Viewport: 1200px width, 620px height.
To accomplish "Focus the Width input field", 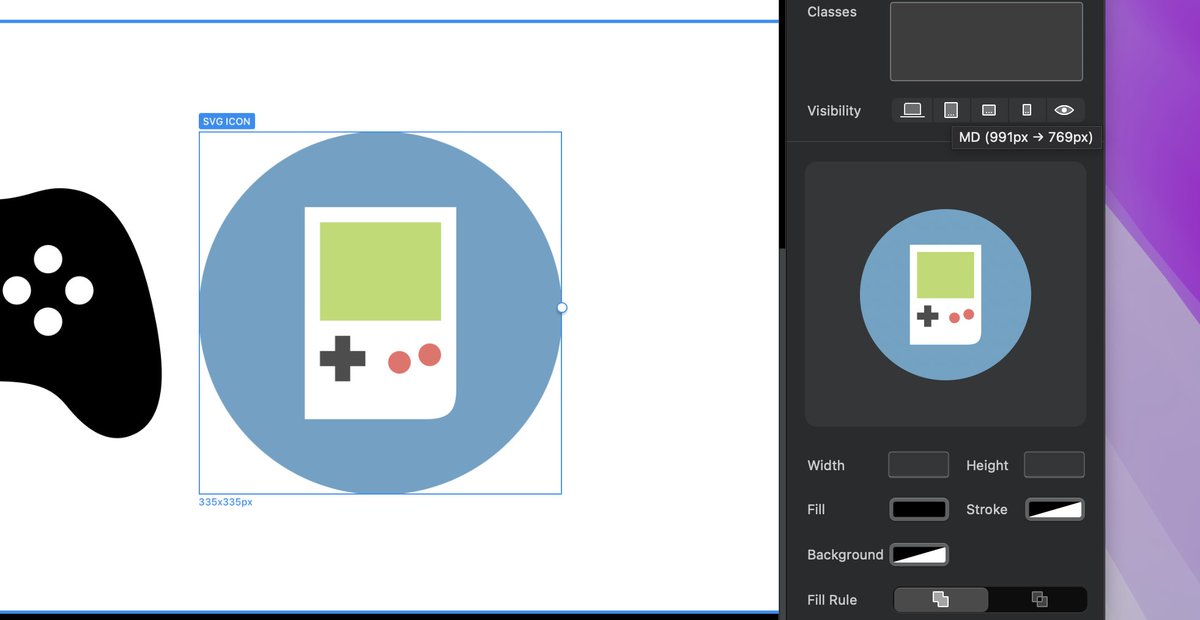I will (x=918, y=465).
